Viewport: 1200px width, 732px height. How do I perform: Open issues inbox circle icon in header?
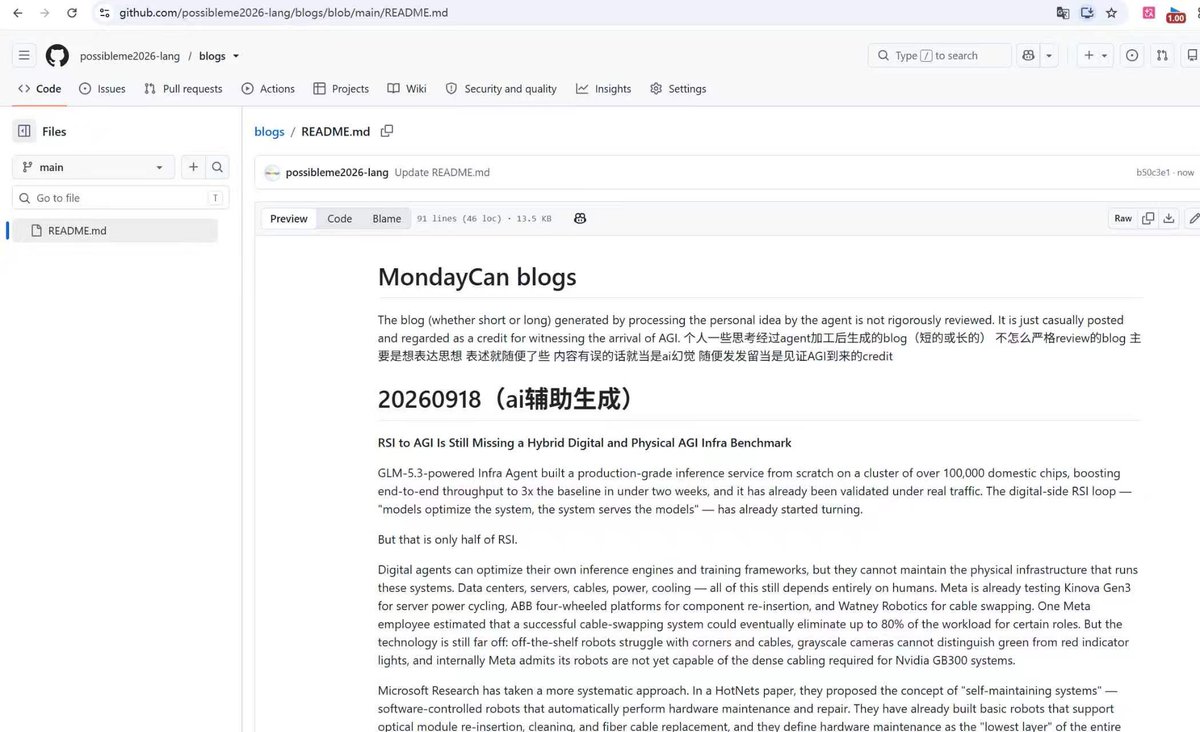1131,56
